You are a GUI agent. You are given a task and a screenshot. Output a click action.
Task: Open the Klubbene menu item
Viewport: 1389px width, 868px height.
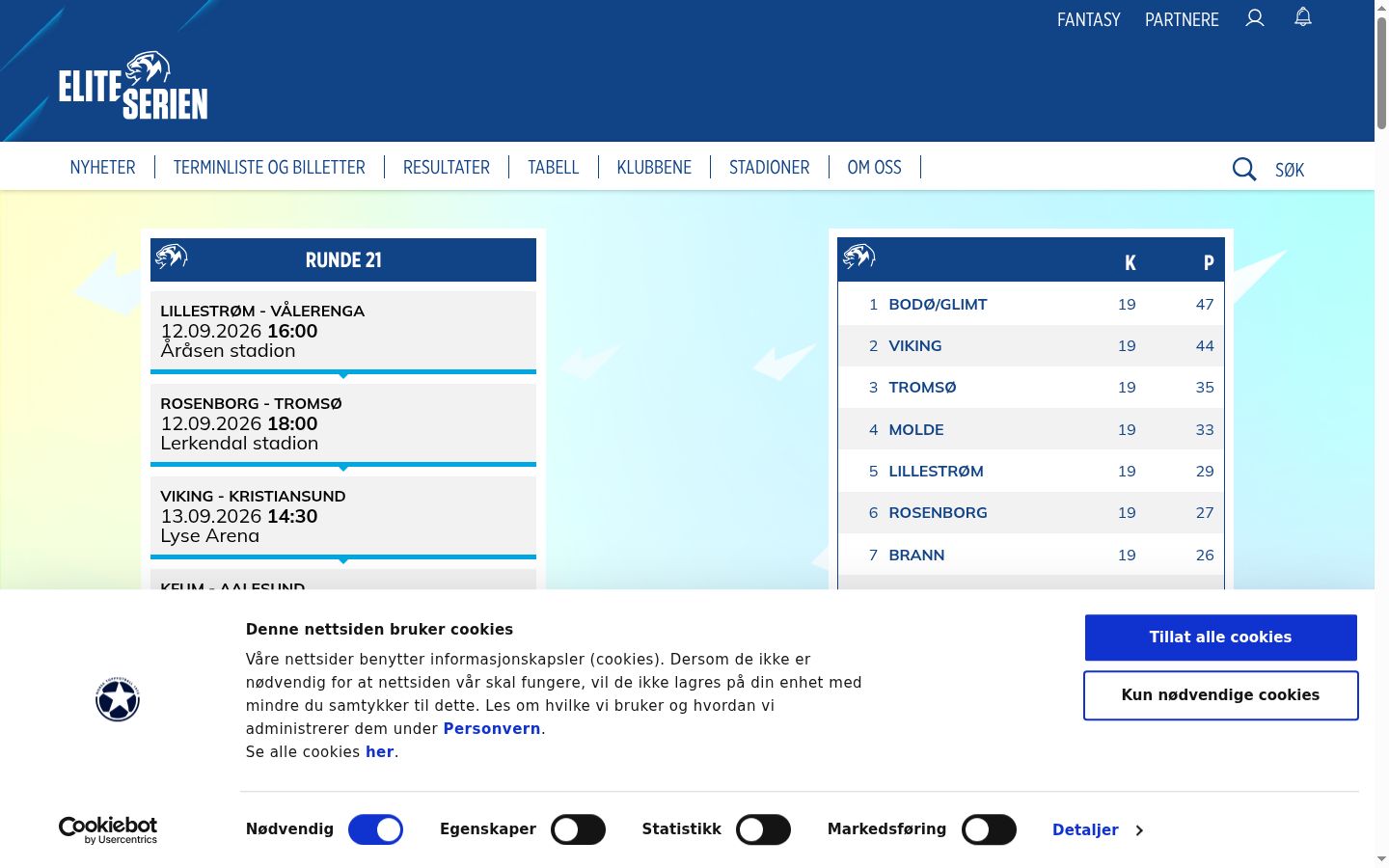point(654,167)
